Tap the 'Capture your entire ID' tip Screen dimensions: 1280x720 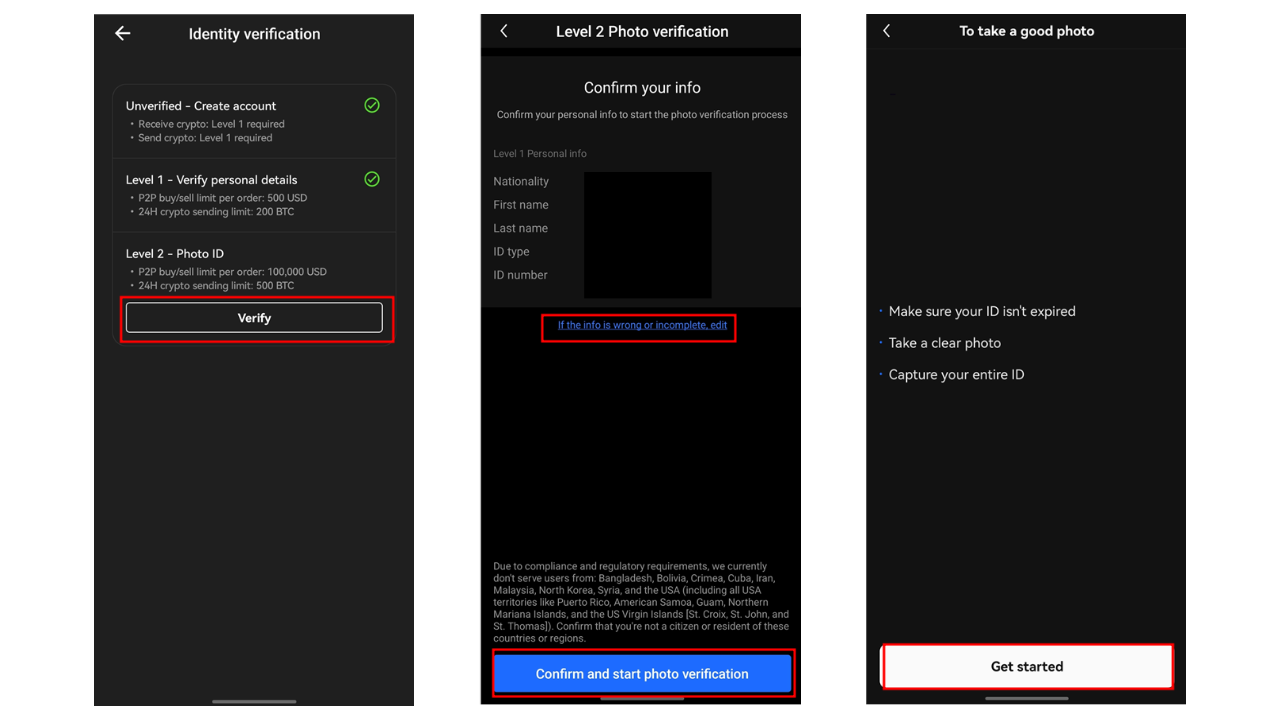pyautogui.click(x=956, y=375)
